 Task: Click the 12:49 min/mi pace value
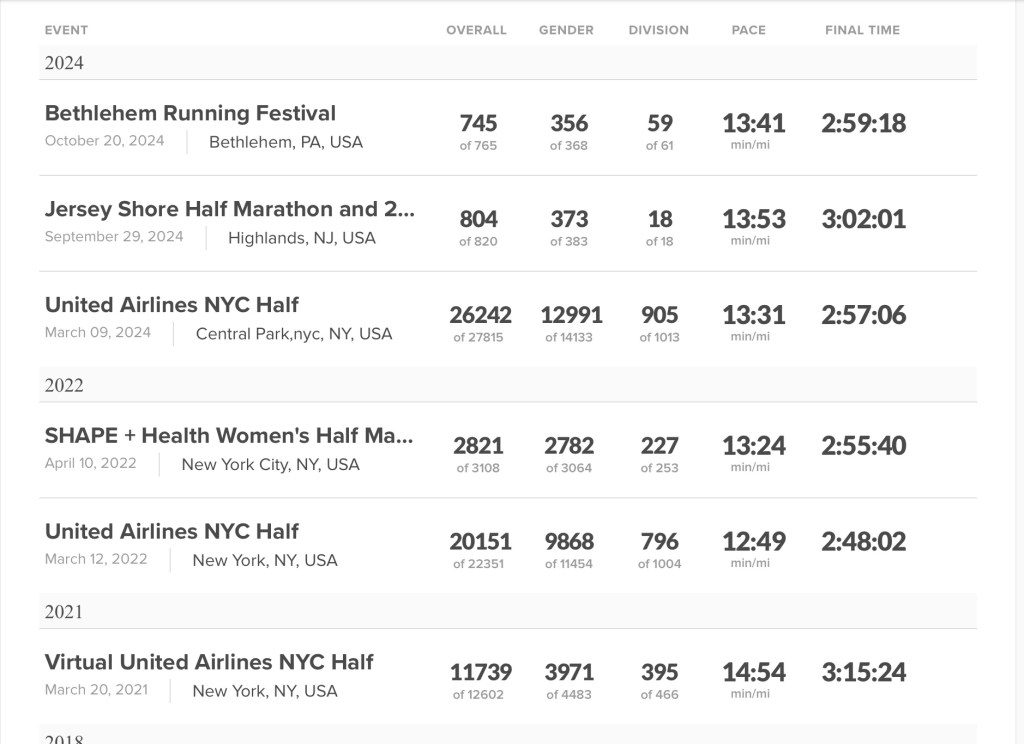click(754, 546)
